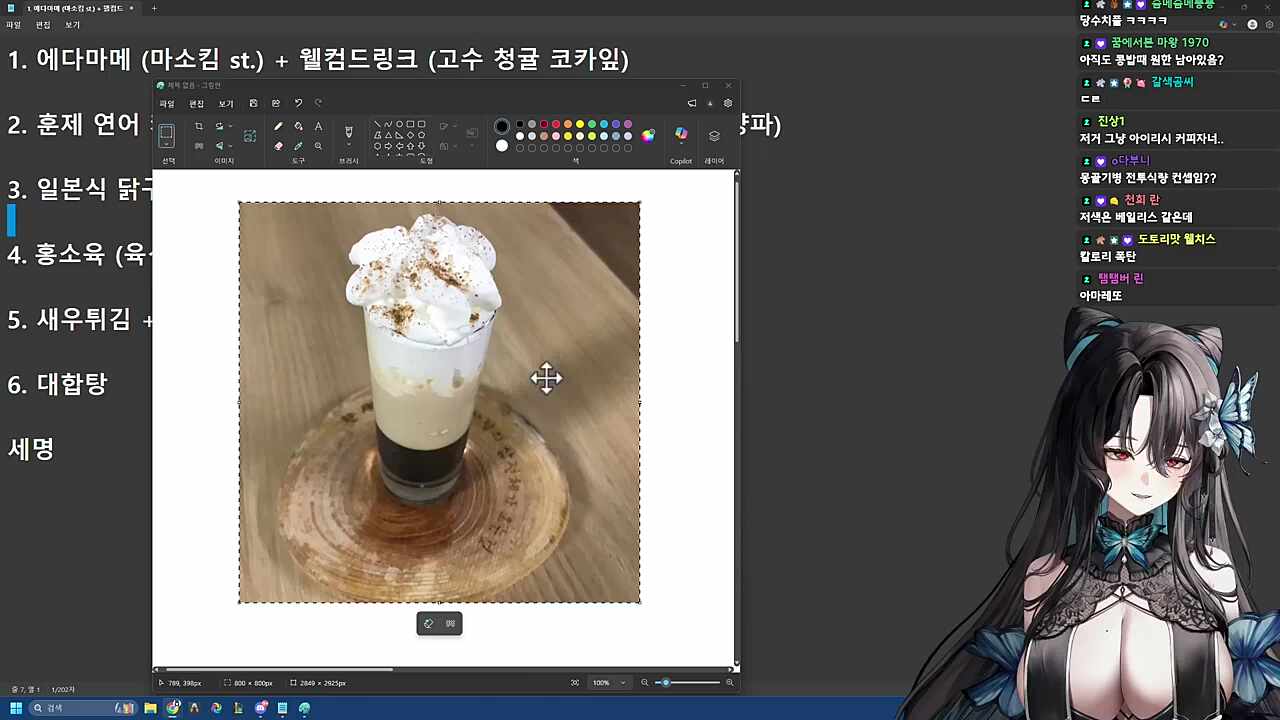Open Paint's Edit (편집) menu
Image resolution: width=1280 pixels, height=720 pixels.
pos(196,104)
